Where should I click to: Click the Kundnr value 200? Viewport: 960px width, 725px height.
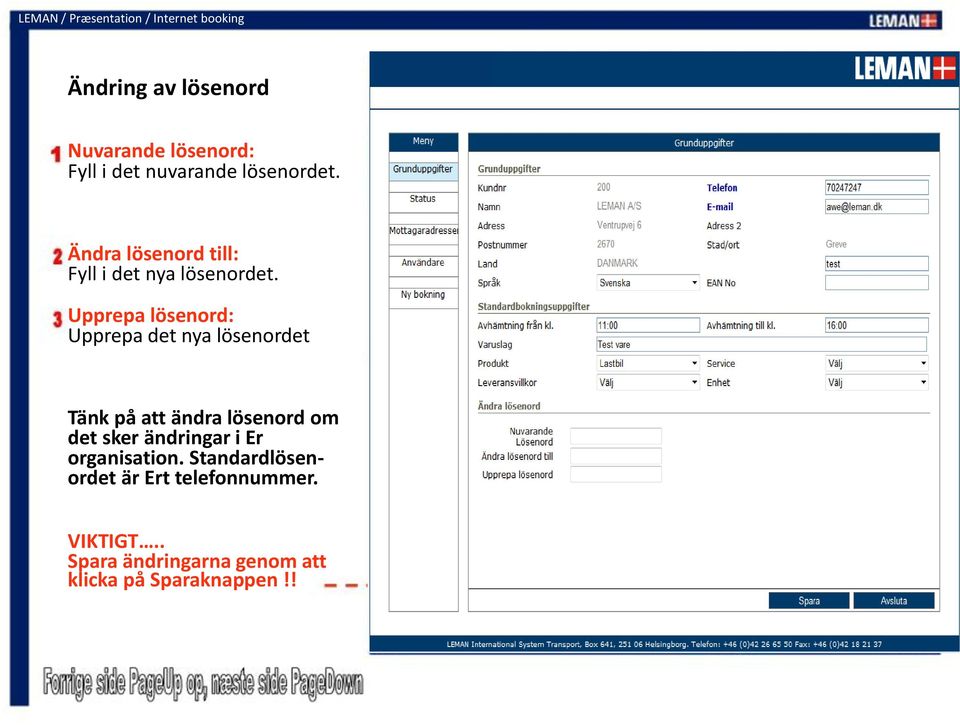coord(604,187)
